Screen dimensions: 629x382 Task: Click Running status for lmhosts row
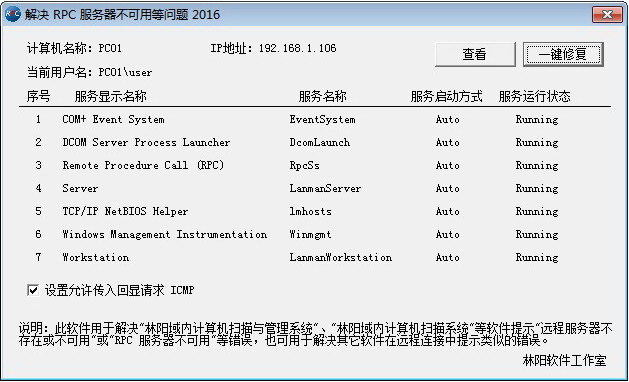coord(537,211)
